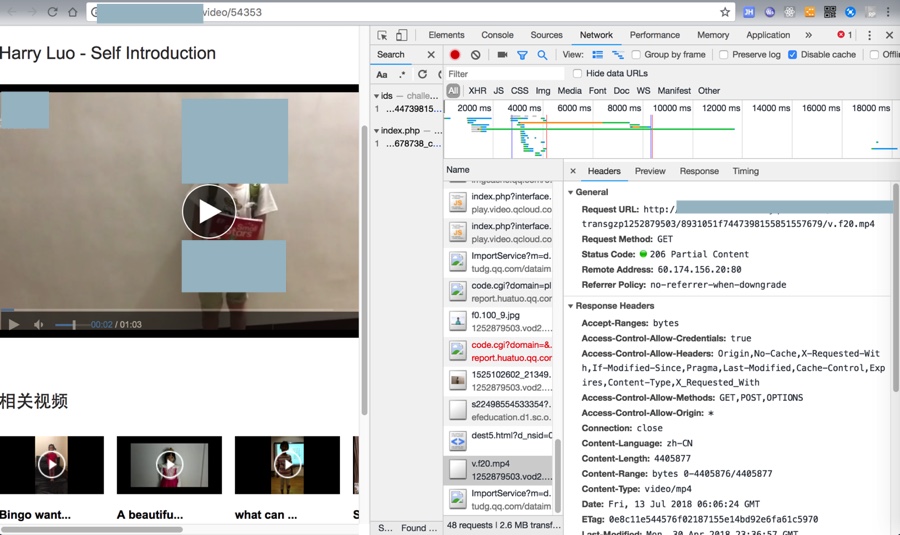Click the capture screenshots camera icon
The width and height of the screenshot is (900, 535).
pos(502,55)
